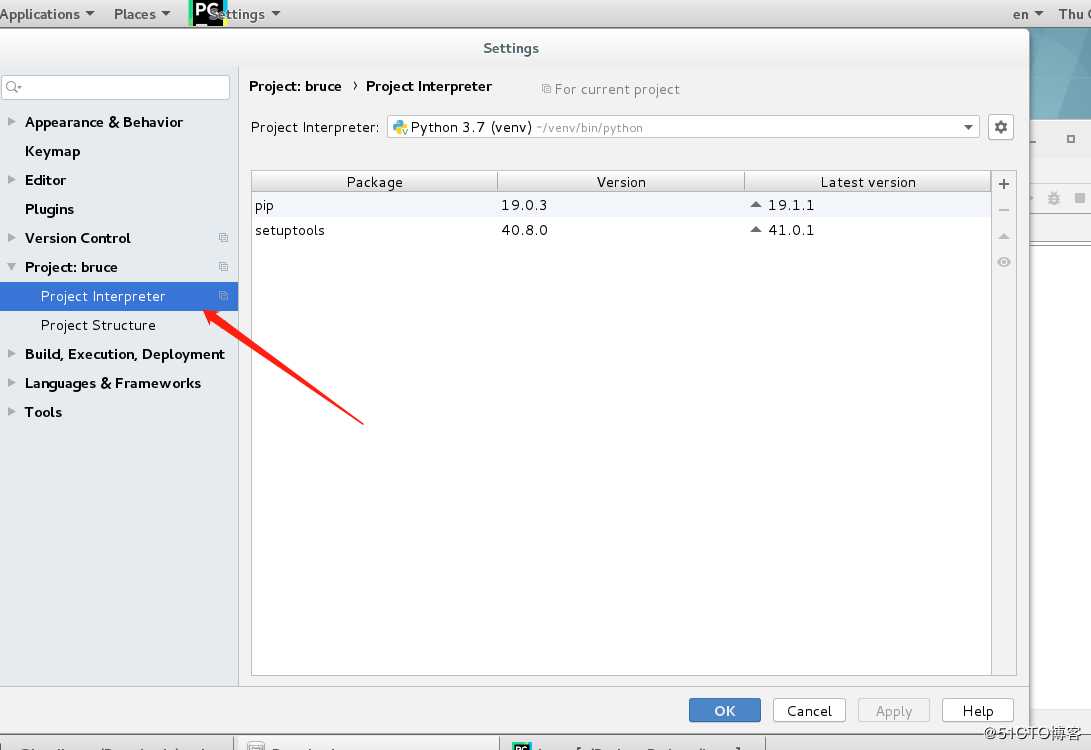Viewport: 1091px width, 750px height.
Task: Collapse the Project: bruce section
Action: point(11,267)
